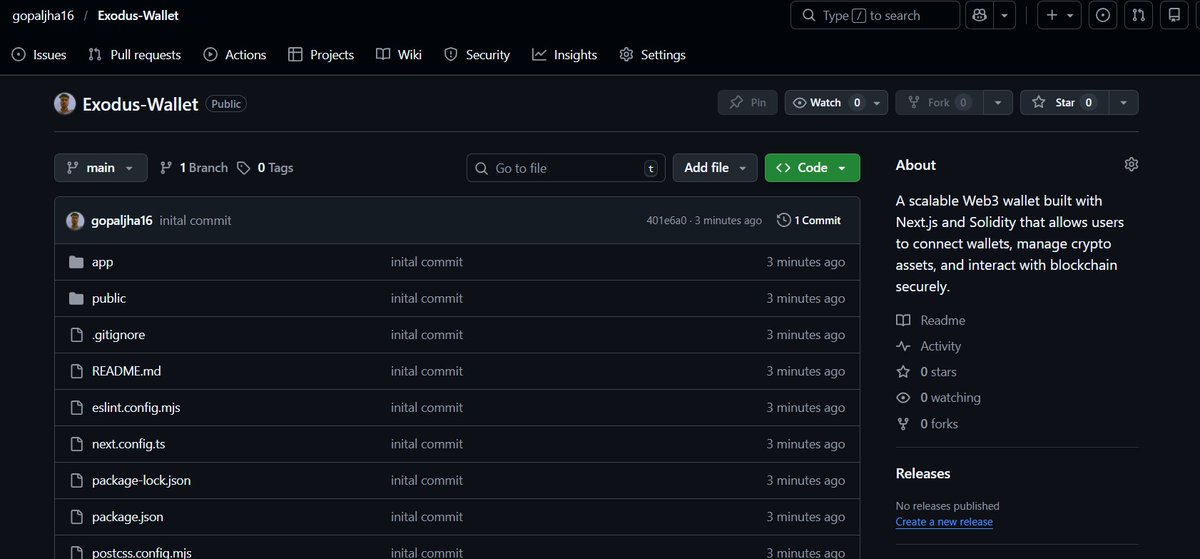Click the package-lock.json file icon

[x=76, y=480]
